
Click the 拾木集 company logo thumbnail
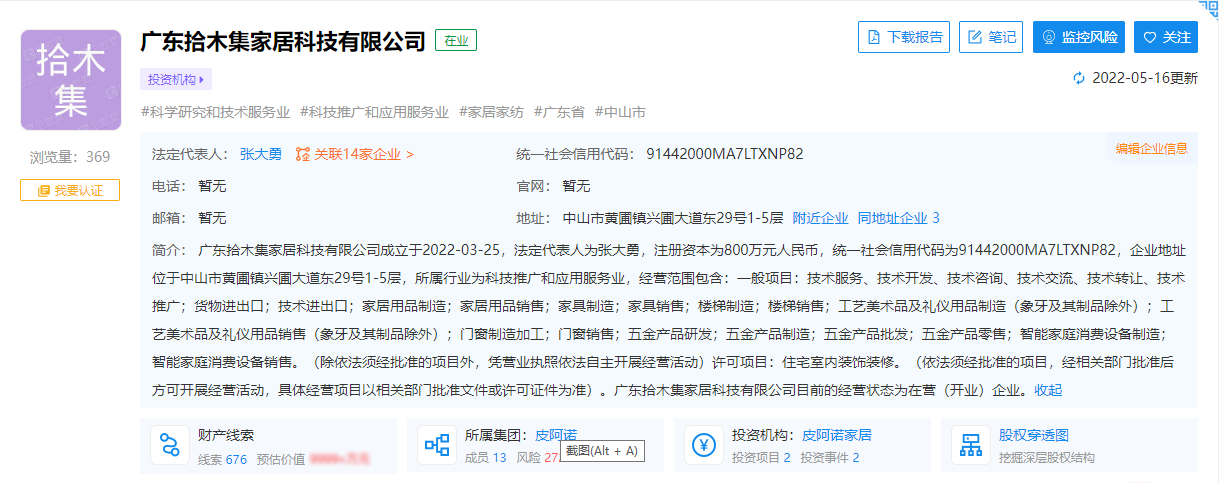pyautogui.click(x=71, y=80)
